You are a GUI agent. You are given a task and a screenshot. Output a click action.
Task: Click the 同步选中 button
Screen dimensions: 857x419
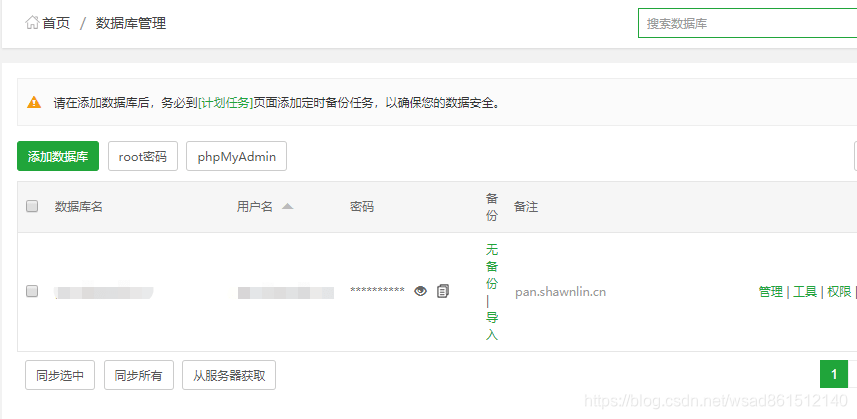tap(60, 375)
